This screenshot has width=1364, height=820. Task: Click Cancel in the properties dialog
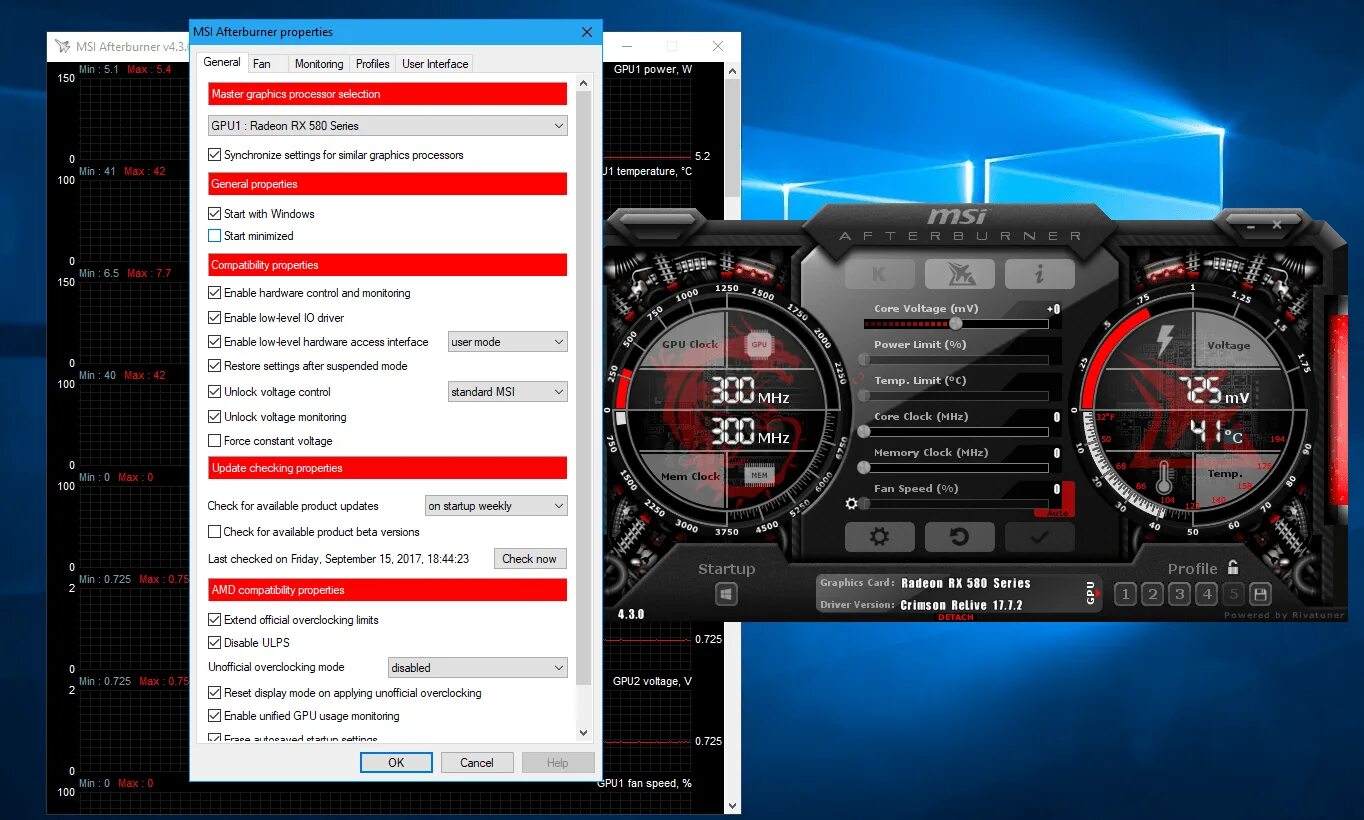click(477, 763)
